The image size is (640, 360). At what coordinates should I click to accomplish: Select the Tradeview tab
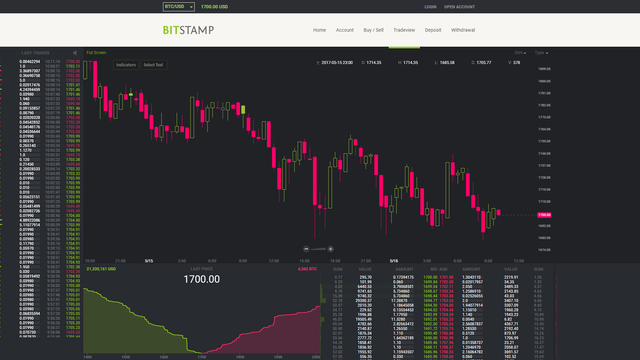coord(404,30)
